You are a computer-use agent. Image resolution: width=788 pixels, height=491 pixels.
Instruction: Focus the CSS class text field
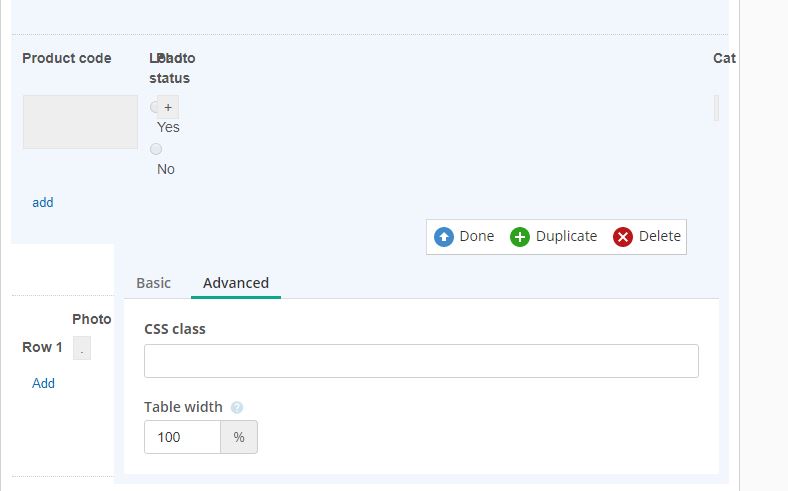421,361
